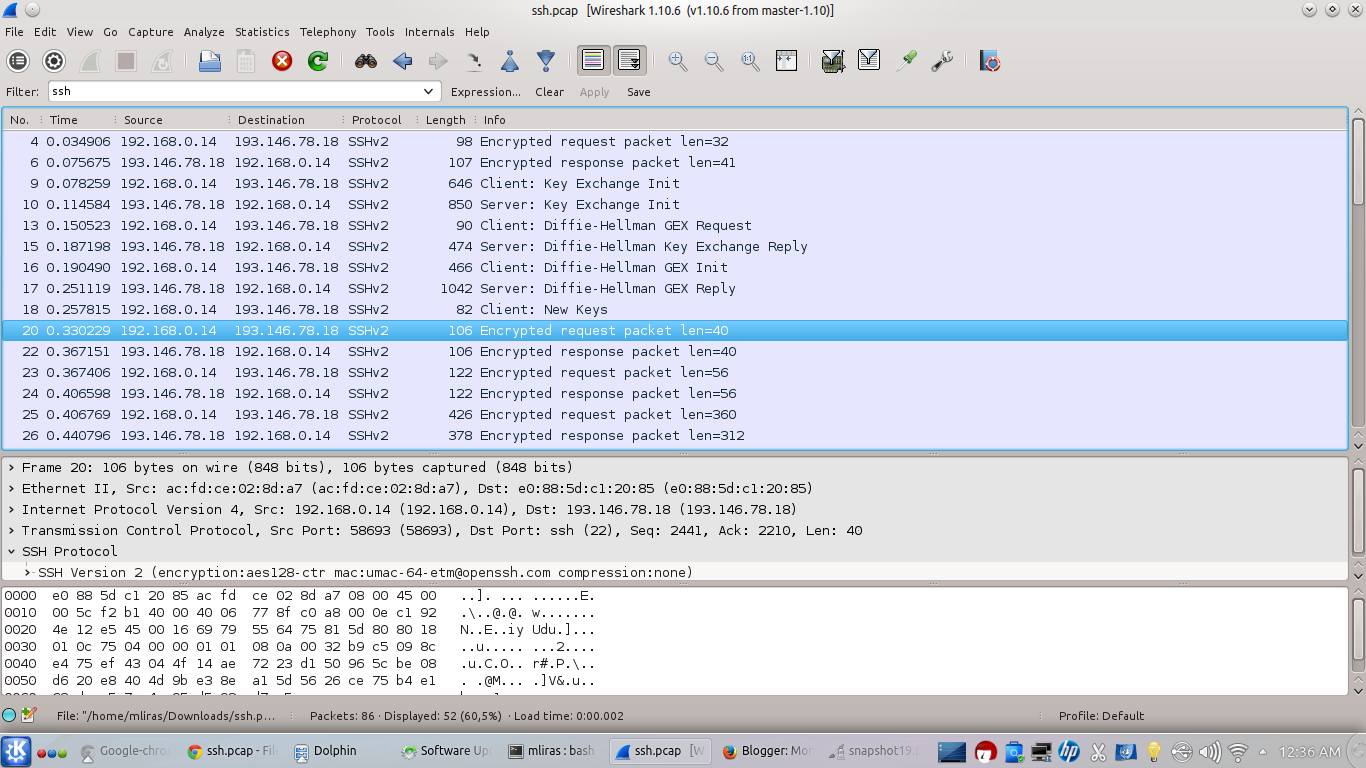Toggle auto scroll in live capture
The width and height of the screenshot is (1366, 768).
coord(629,61)
